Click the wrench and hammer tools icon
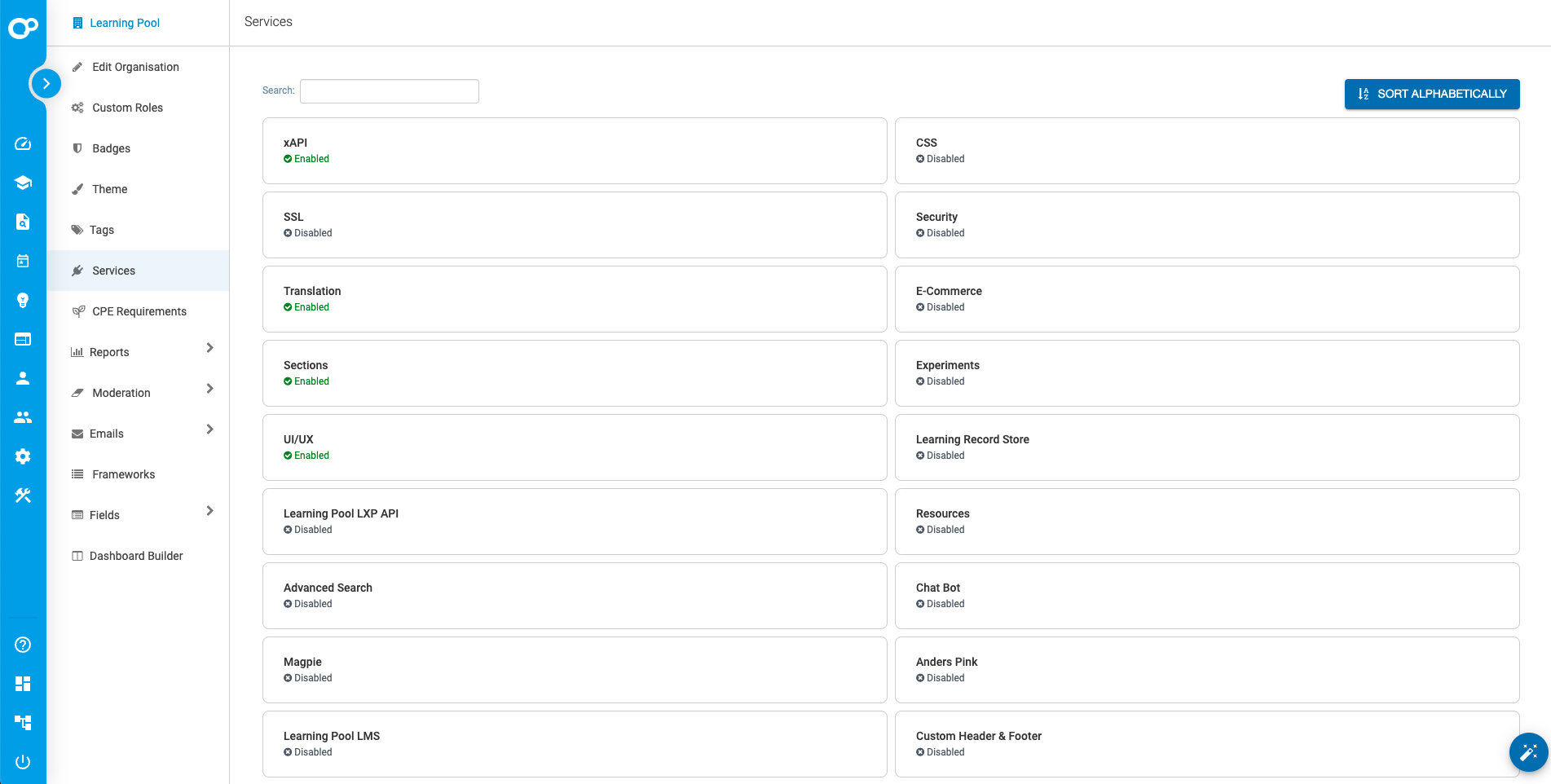This screenshot has height=784, width=1551. click(x=23, y=496)
